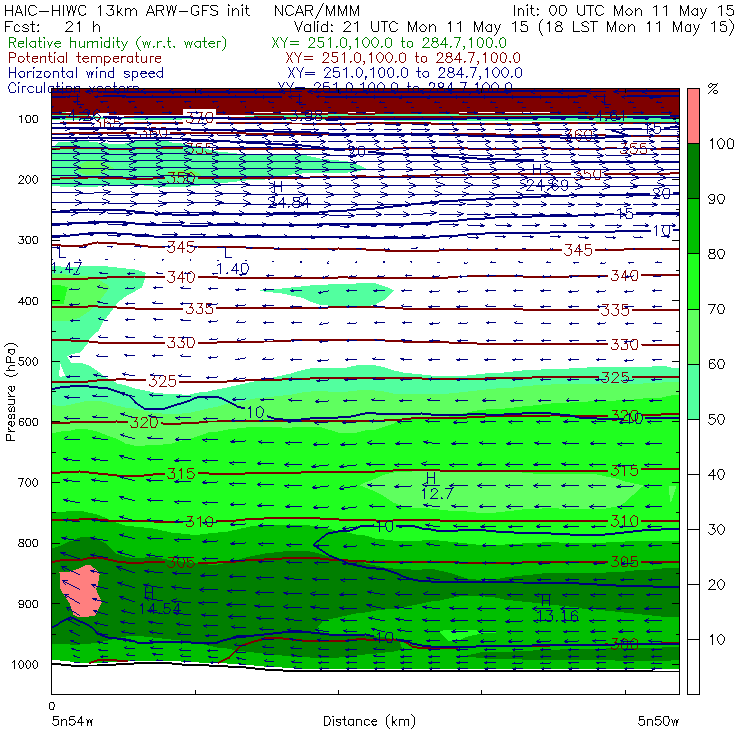The image size is (740, 740).
Task: Click 'Init: 00 UTC Mon 11 May 15' text
Action: tap(623, 10)
